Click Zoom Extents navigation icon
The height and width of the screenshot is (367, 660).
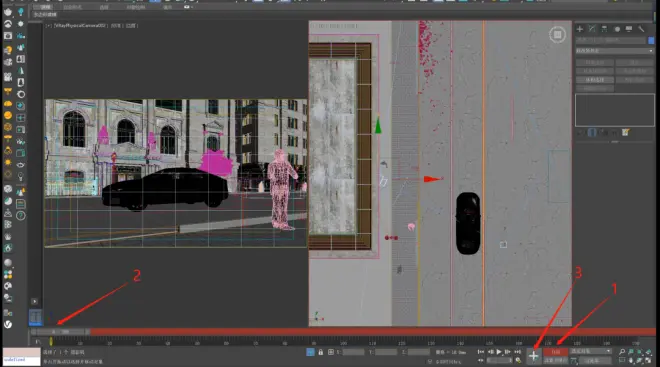point(640,352)
